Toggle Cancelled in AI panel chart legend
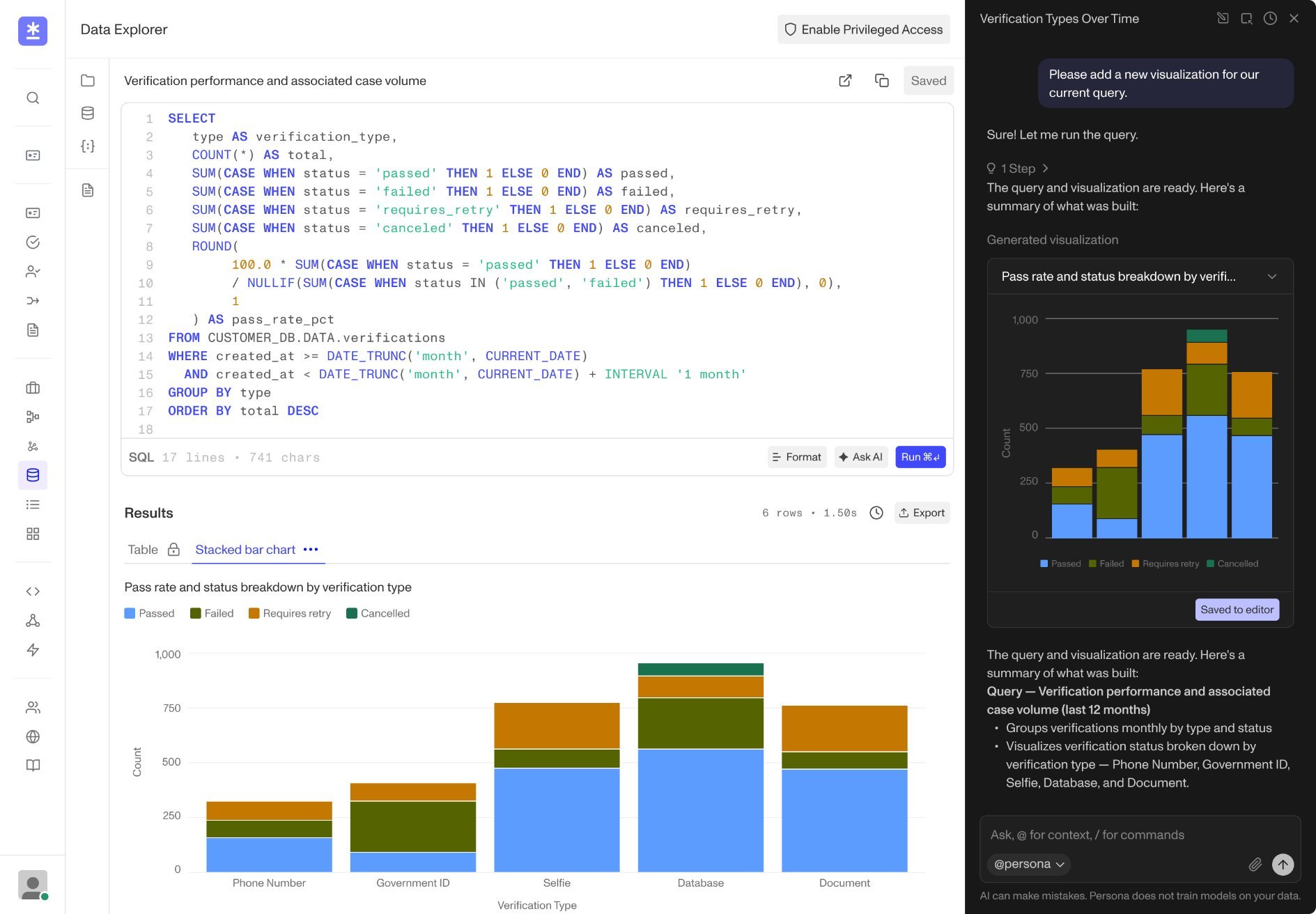This screenshot has width=1316, height=914. (x=1232, y=564)
